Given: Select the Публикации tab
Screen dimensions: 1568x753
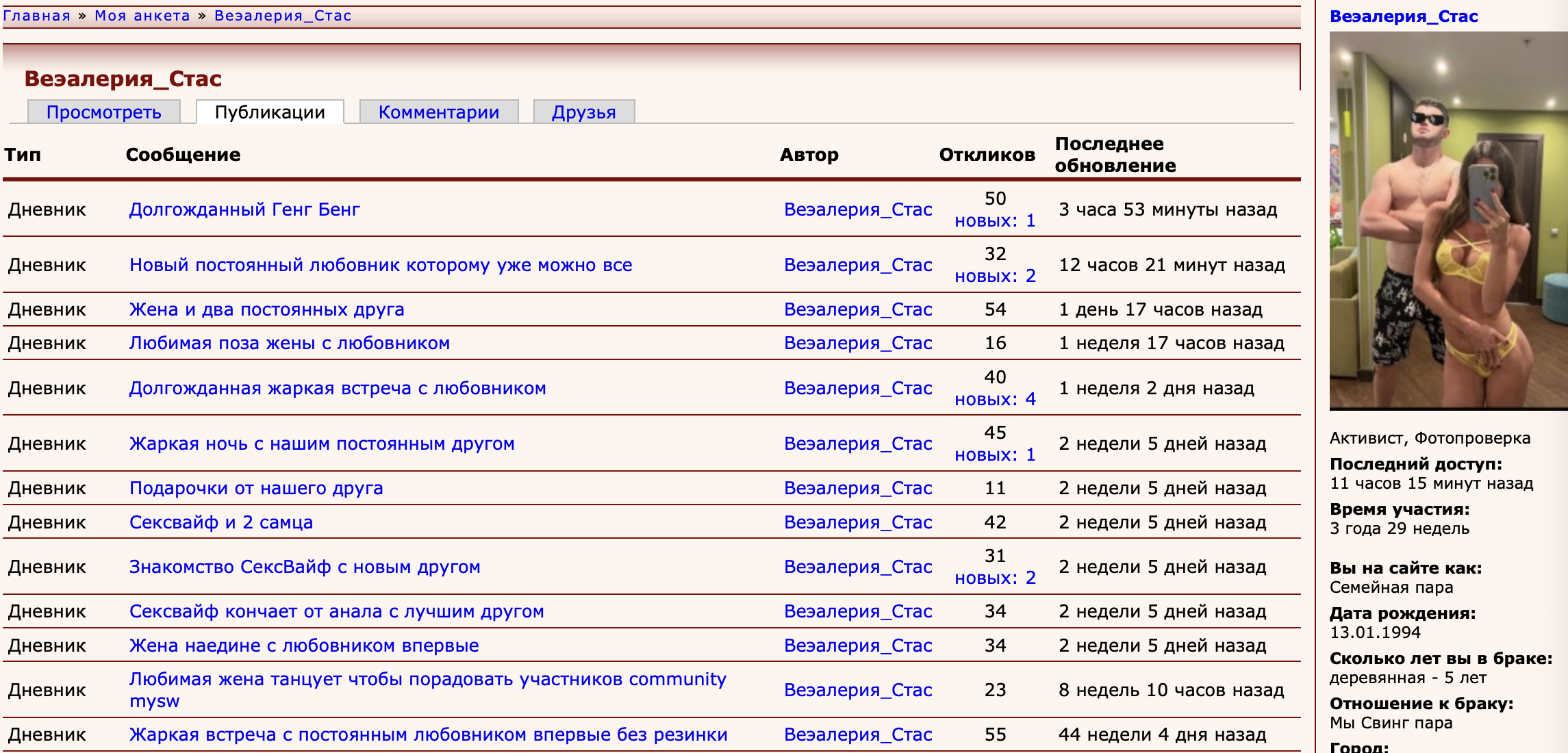Looking at the screenshot, I should click(x=270, y=112).
